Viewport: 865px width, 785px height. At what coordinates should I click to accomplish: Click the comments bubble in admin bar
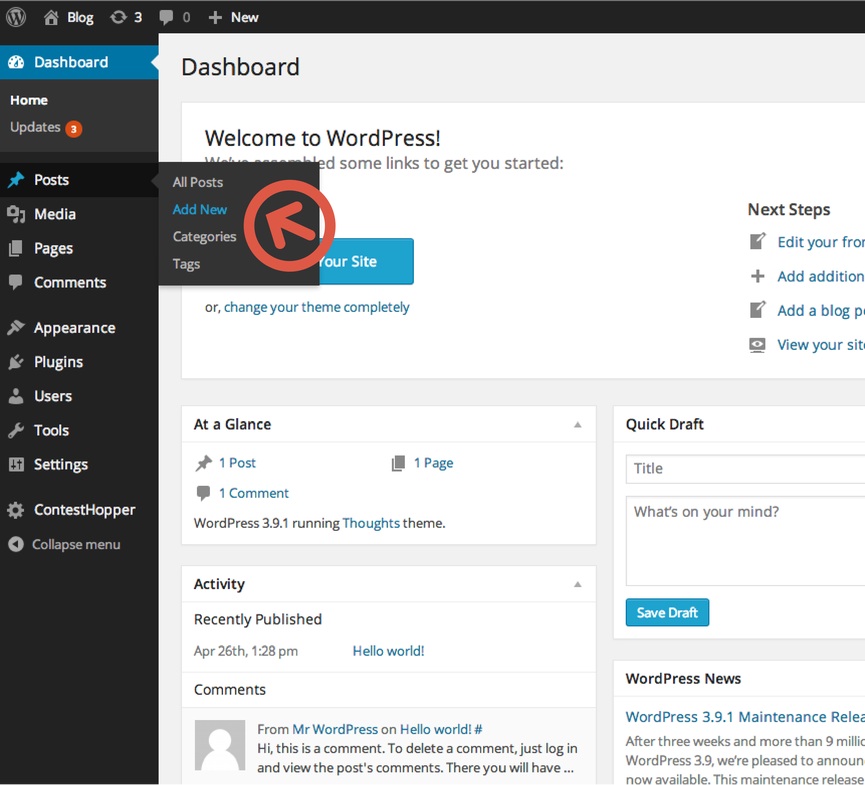pyautogui.click(x=166, y=17)
